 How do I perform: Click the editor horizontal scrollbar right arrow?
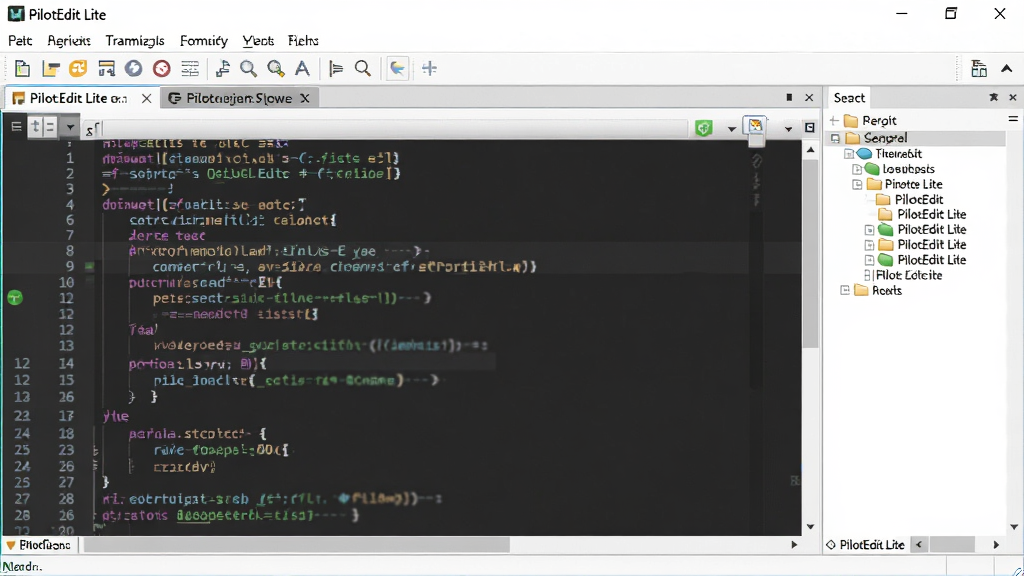[794, 545]
